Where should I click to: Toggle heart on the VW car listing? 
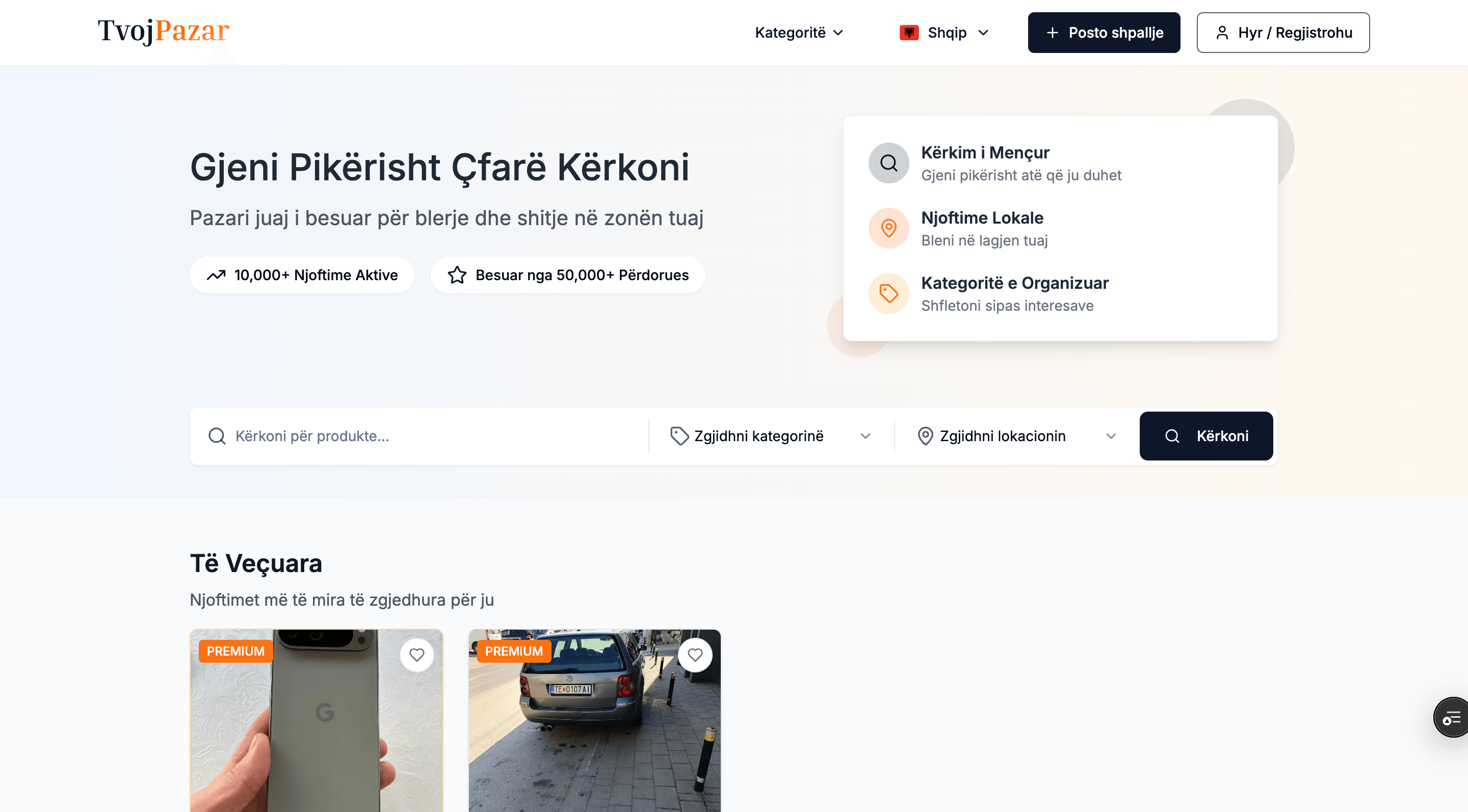pyautogui.click(x=695, y=655)
